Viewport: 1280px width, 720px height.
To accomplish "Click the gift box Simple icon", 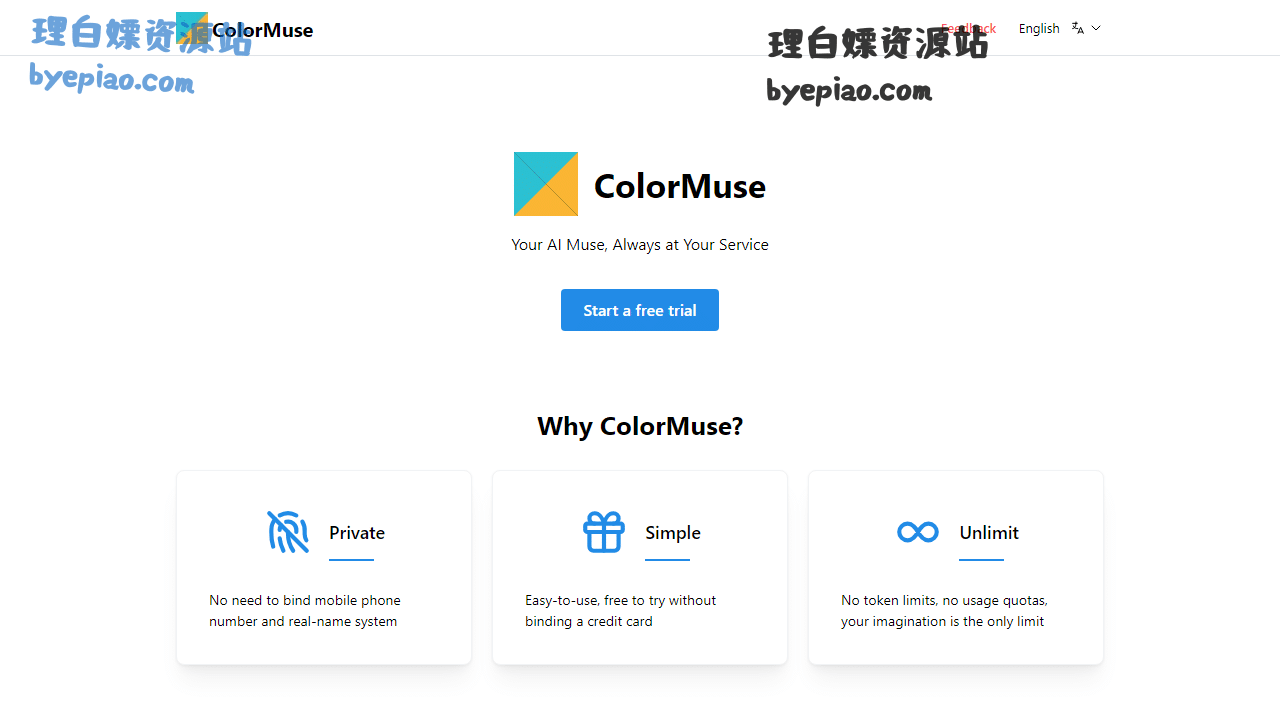I will [604, 532].
